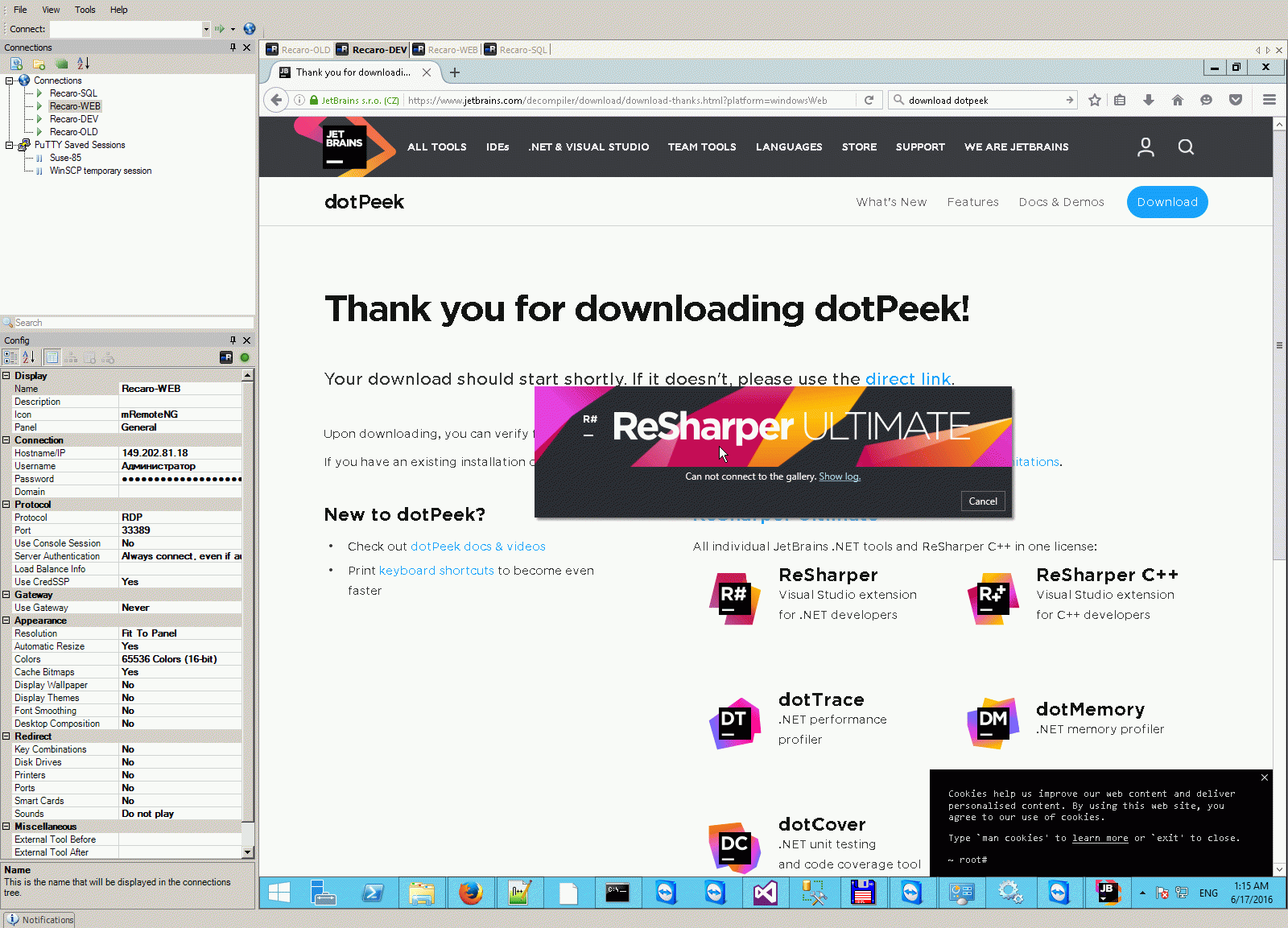This screenshot has width=1288, height=928.
Task: Open the 'dotPeek docs & videos' link
Action: (478, 546)
